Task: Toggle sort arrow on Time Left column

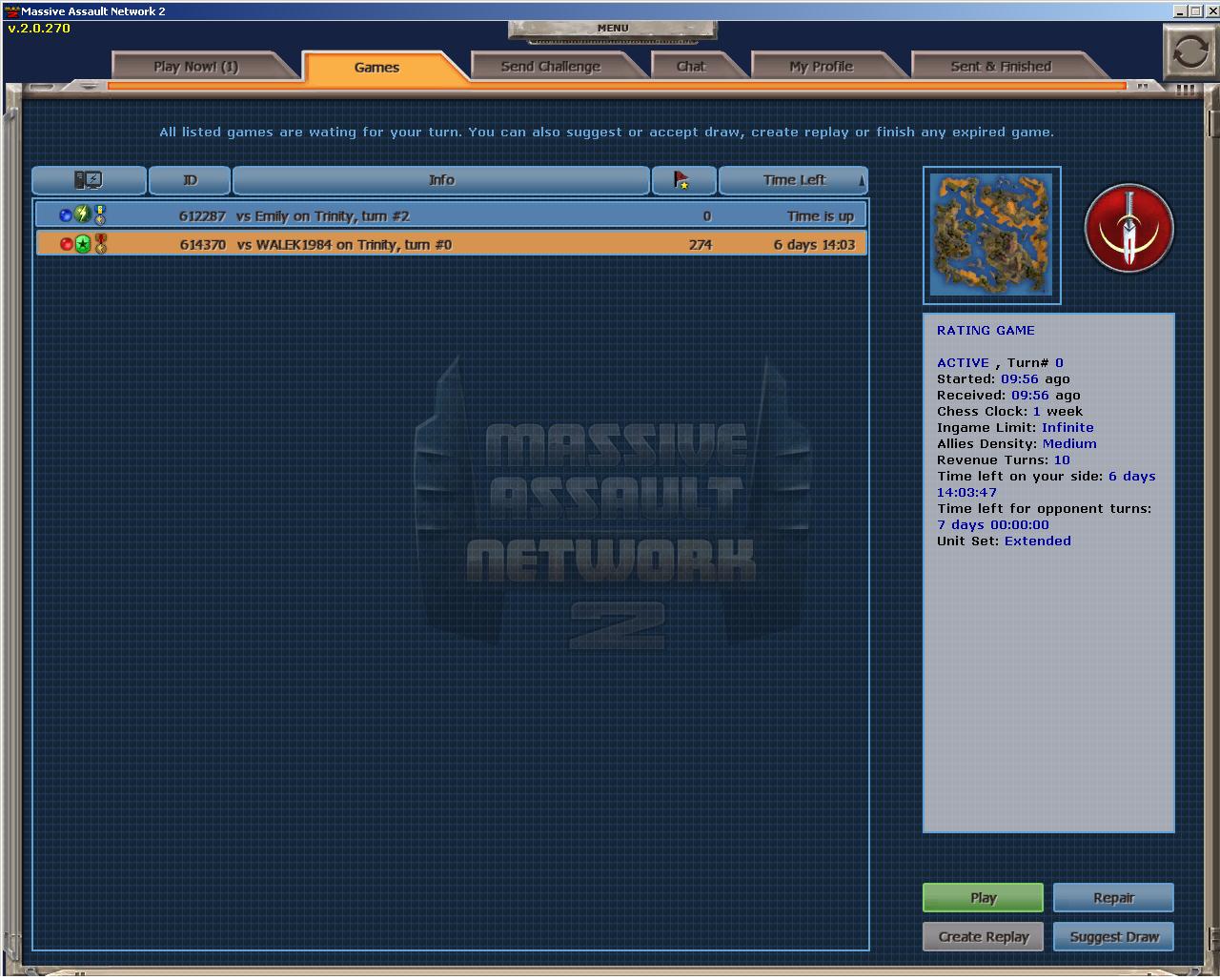Action: [861, 179]
